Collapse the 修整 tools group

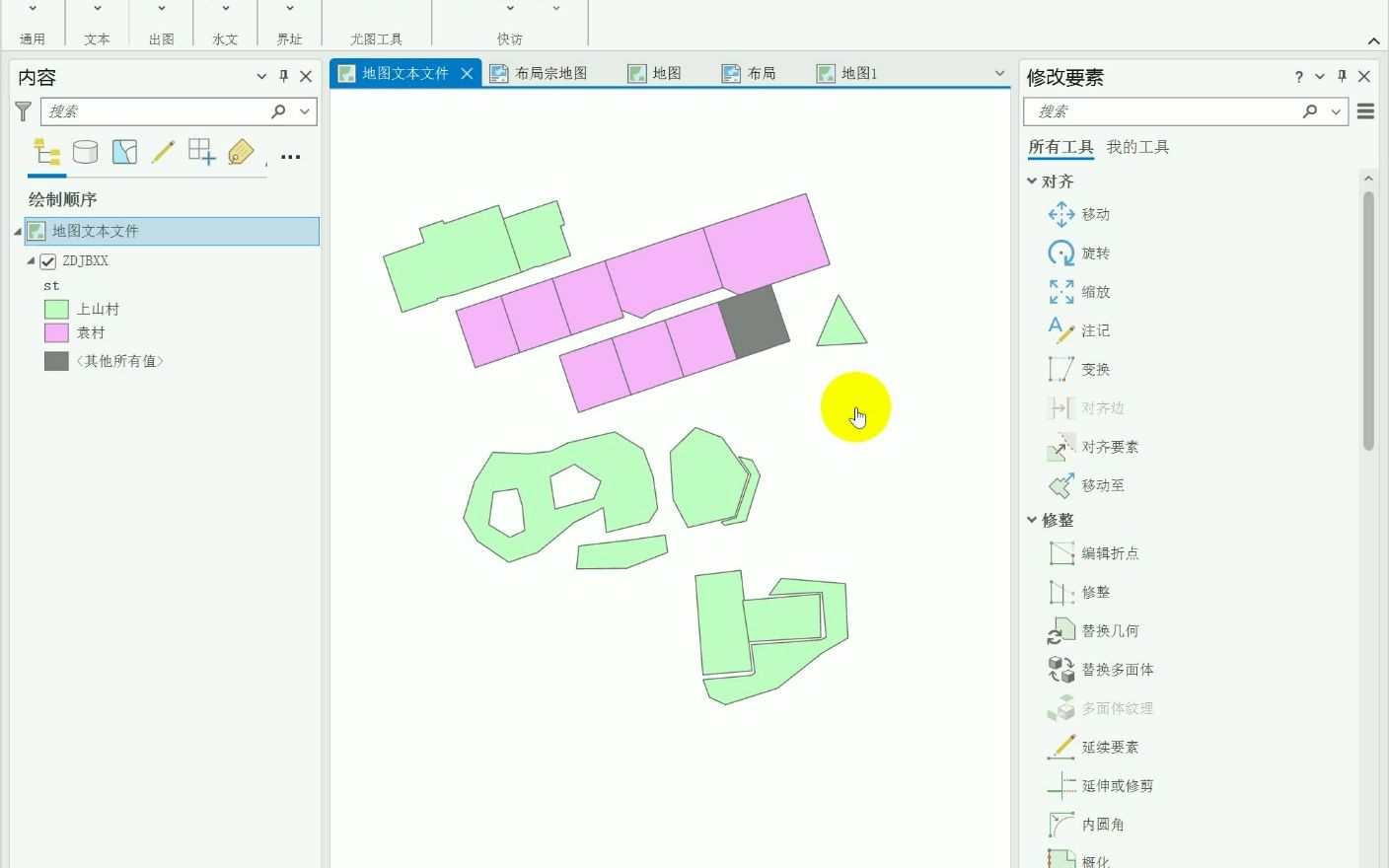1032,519
